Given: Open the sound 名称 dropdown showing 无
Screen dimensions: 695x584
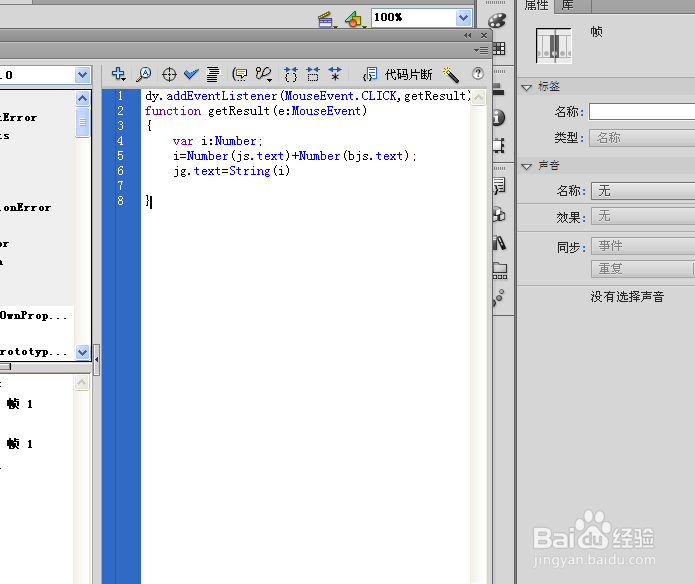Looking at the screenshot, I should [x=643, y=191].
